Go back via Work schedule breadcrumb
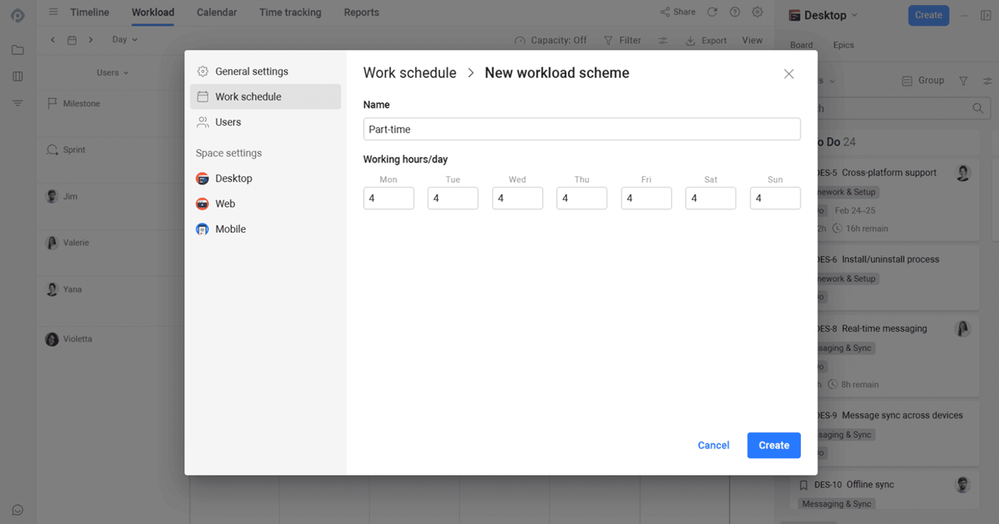Image resolution: width=999 pixels, height=524 pixels. point(410,73)
